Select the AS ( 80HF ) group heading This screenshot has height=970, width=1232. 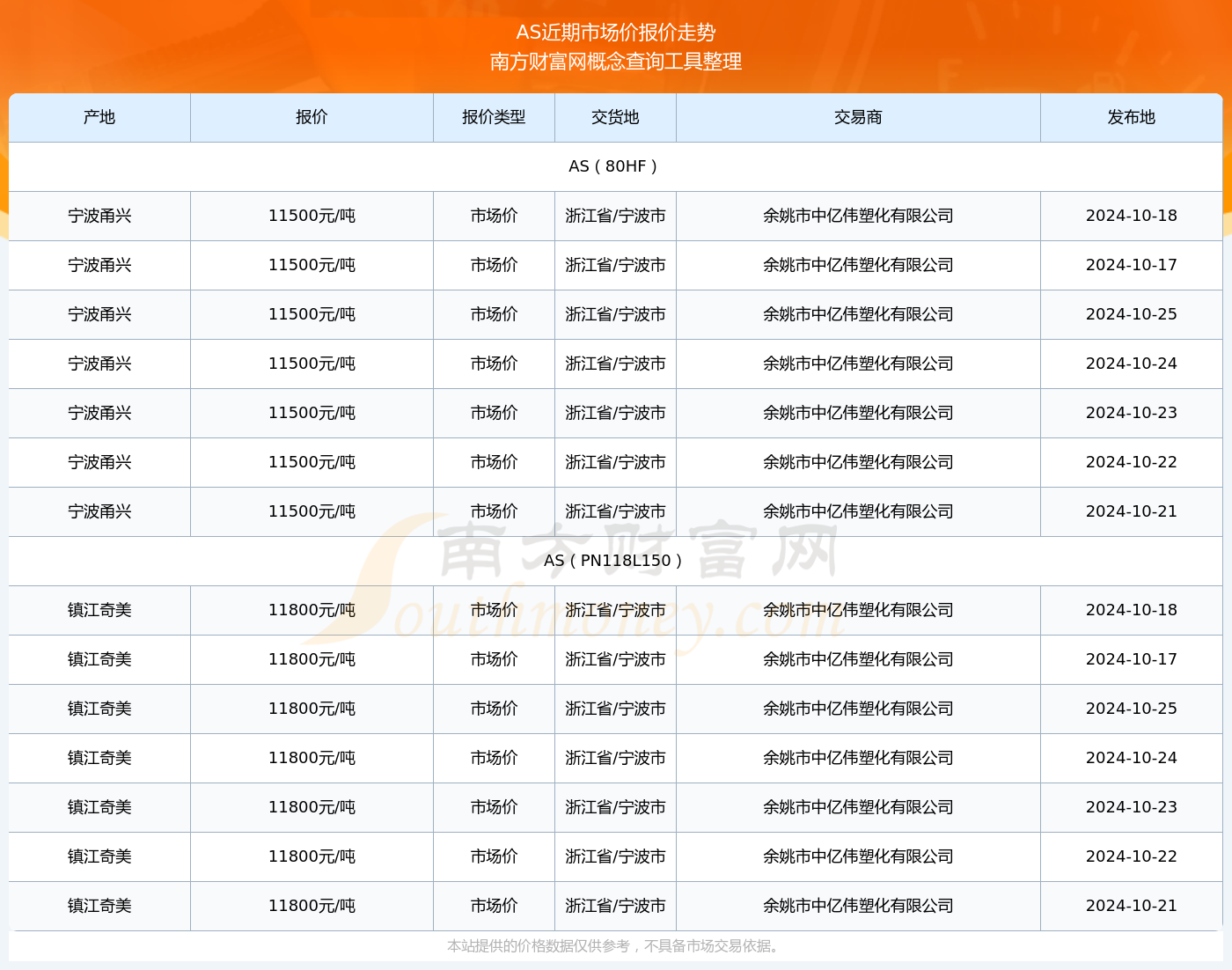tap(615, 166)
